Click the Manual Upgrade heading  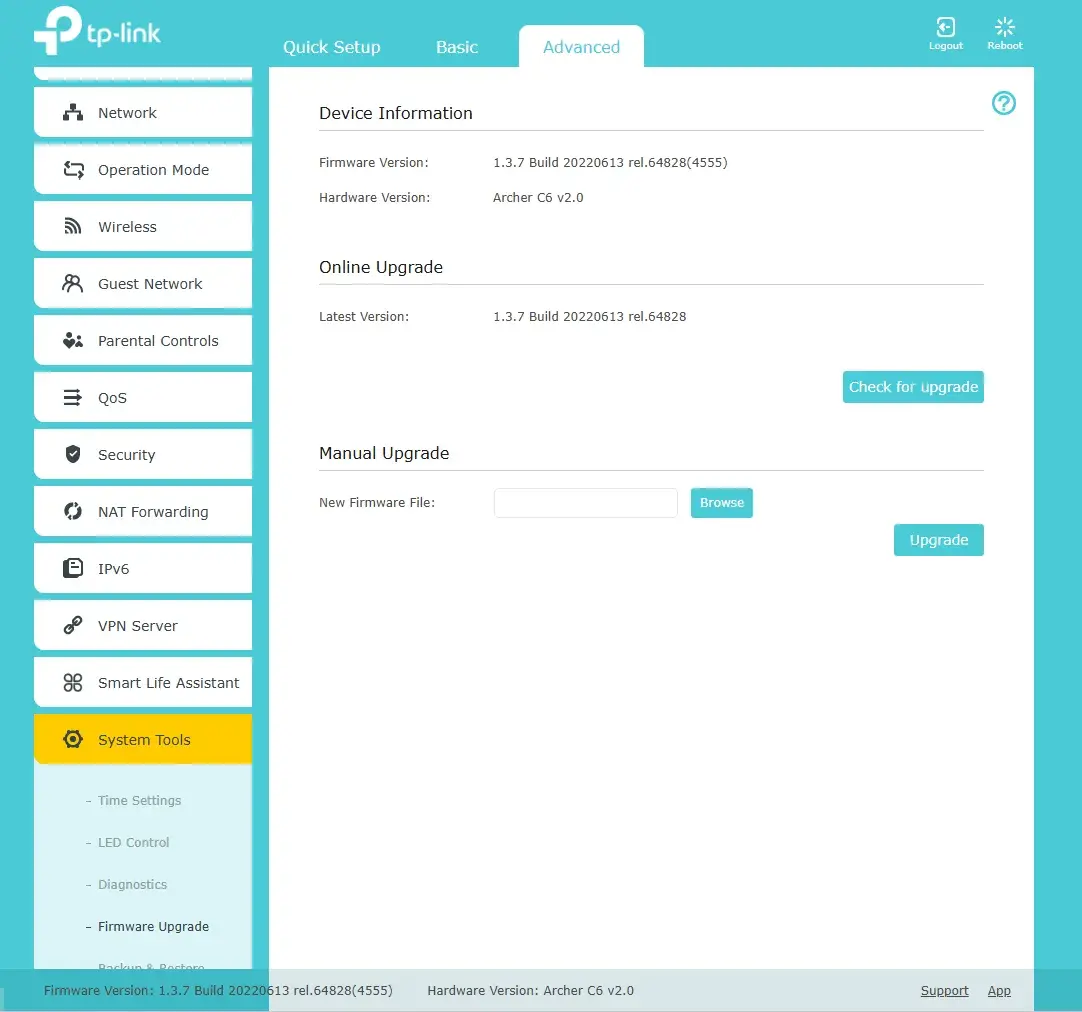point(384,453)
